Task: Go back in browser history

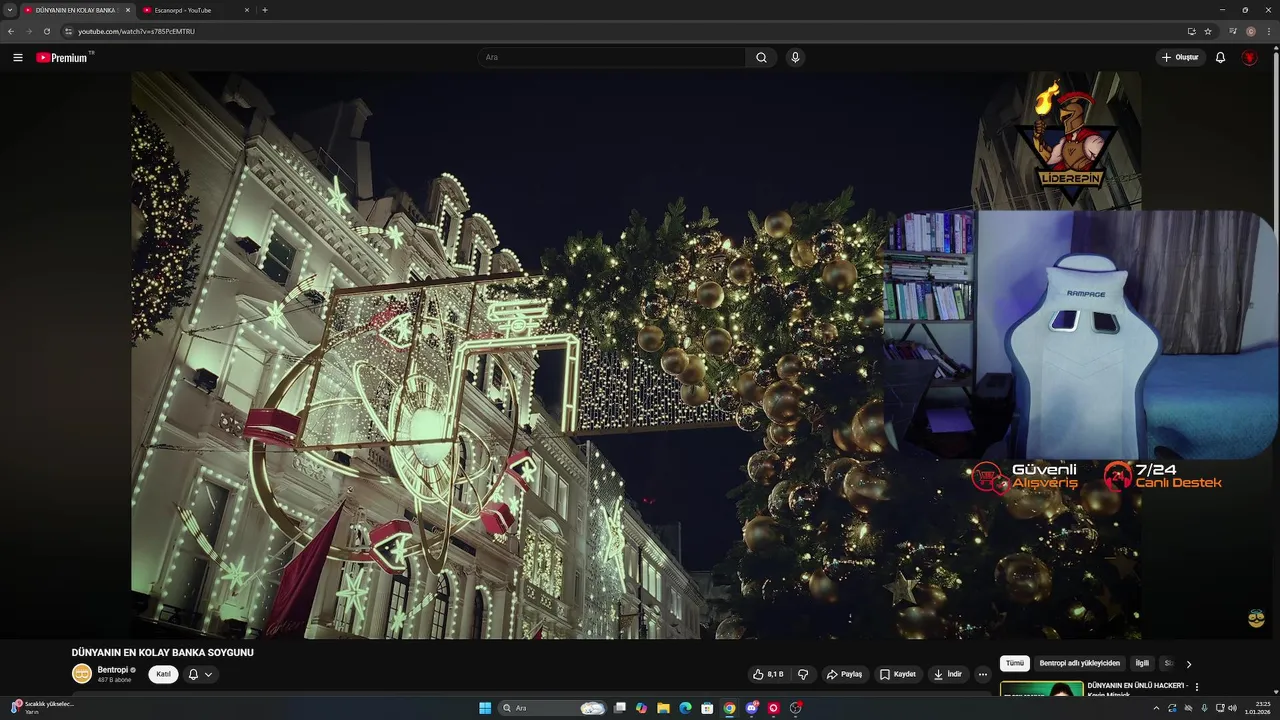Action: [x=11, y=31]
